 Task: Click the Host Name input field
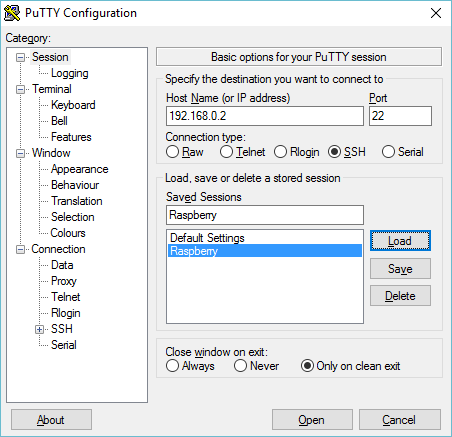[265, 116]
